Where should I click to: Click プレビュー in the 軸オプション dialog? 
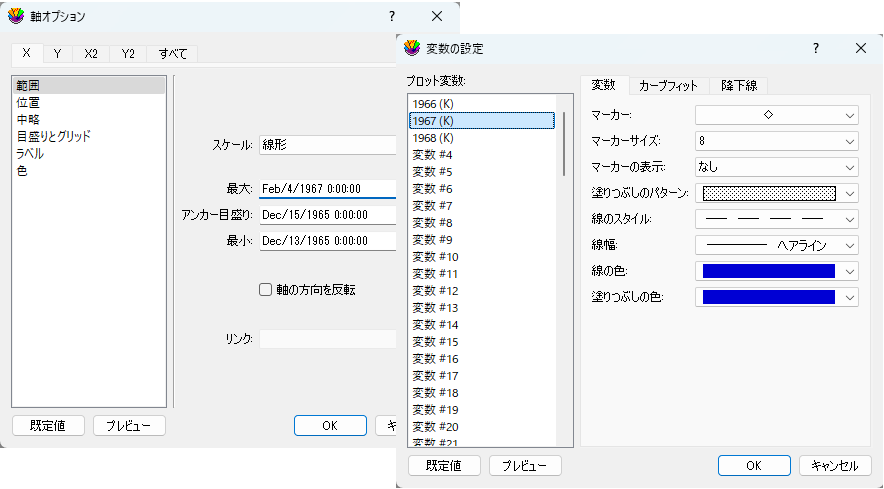tap(129, 426)
